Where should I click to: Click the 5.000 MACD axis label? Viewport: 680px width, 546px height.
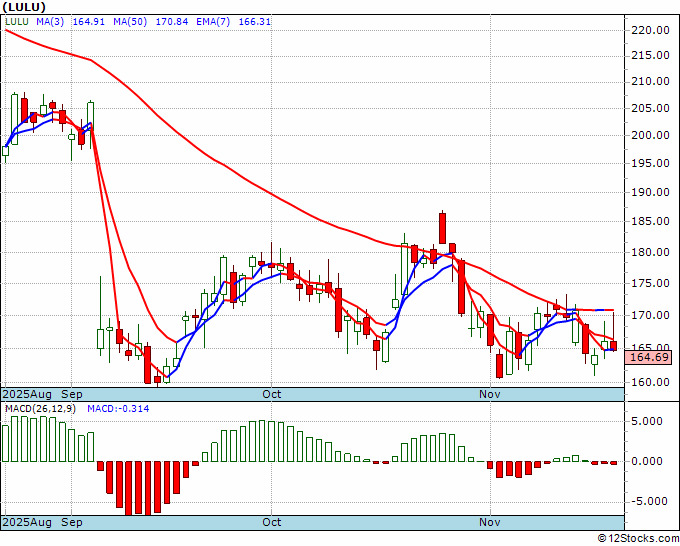647,421
